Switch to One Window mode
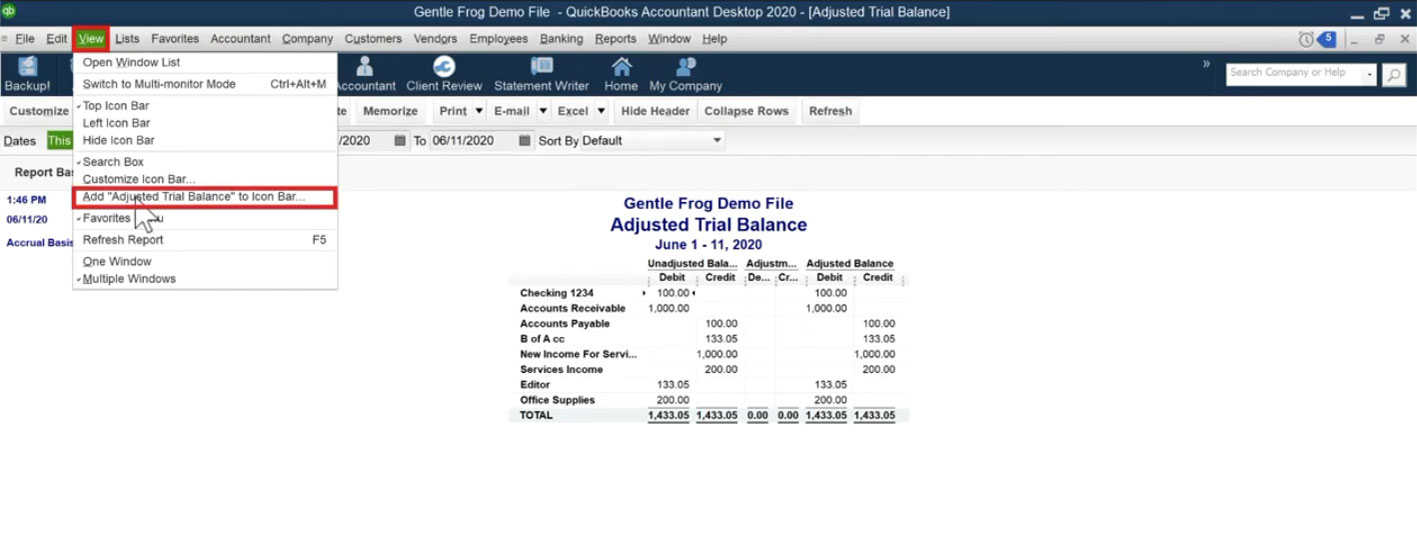 [x=117, y=262]
